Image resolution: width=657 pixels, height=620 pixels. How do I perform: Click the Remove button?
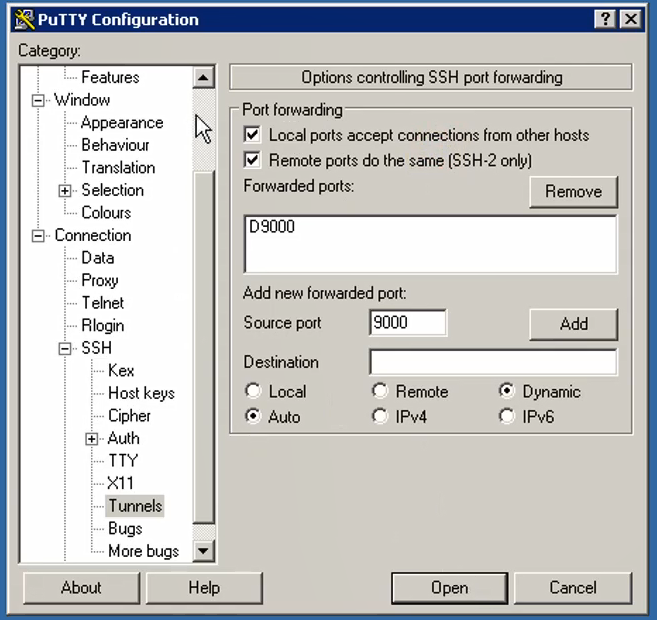[x=574, y=192]
